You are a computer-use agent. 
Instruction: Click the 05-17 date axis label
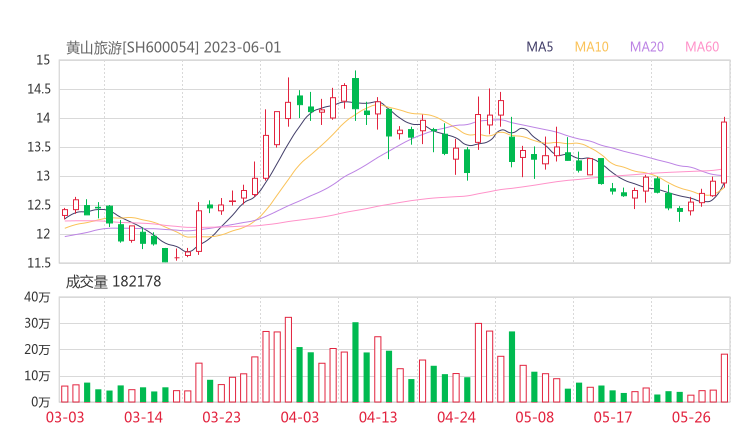click(613, 417)
